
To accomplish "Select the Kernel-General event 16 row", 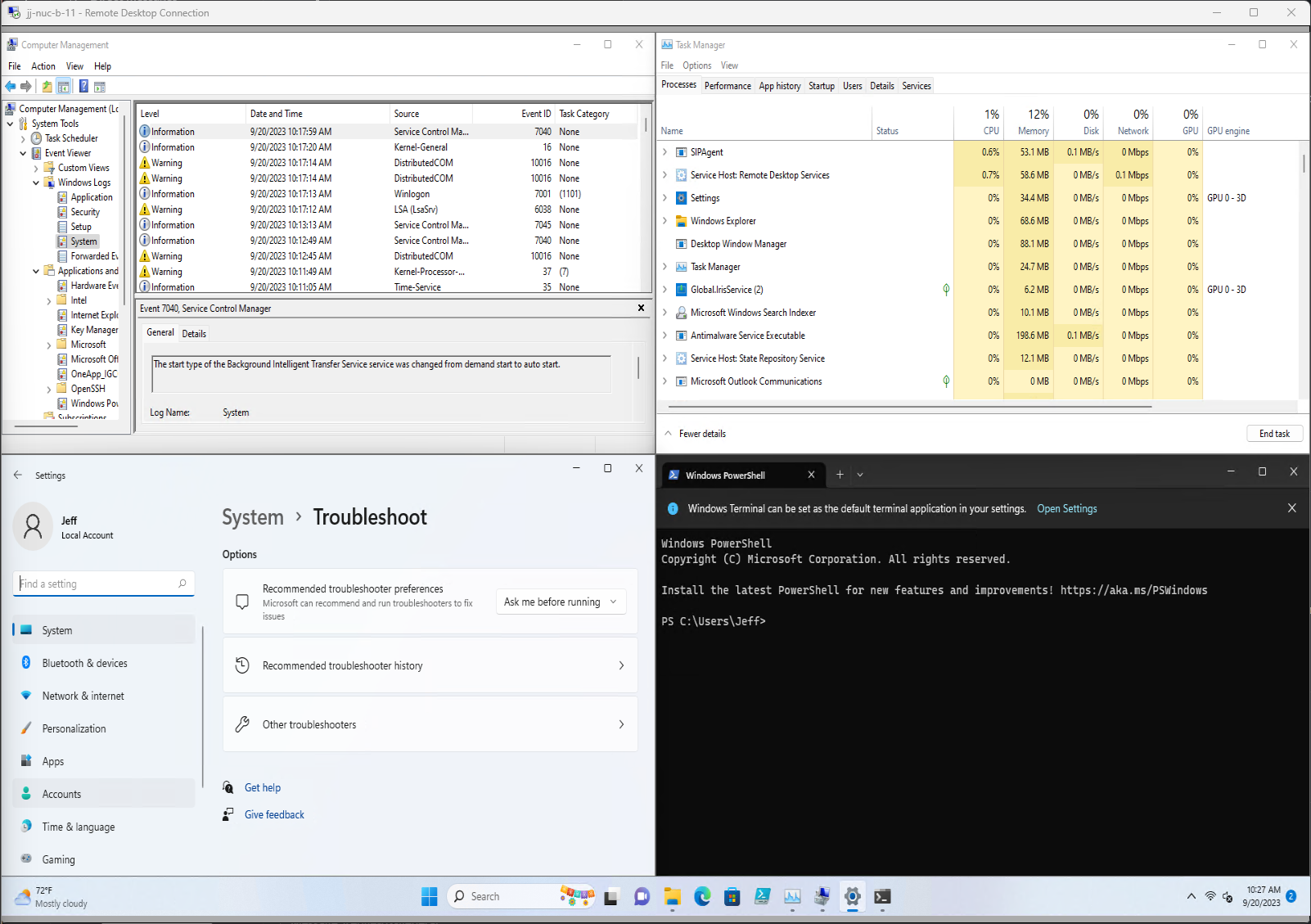I will 387,147.
